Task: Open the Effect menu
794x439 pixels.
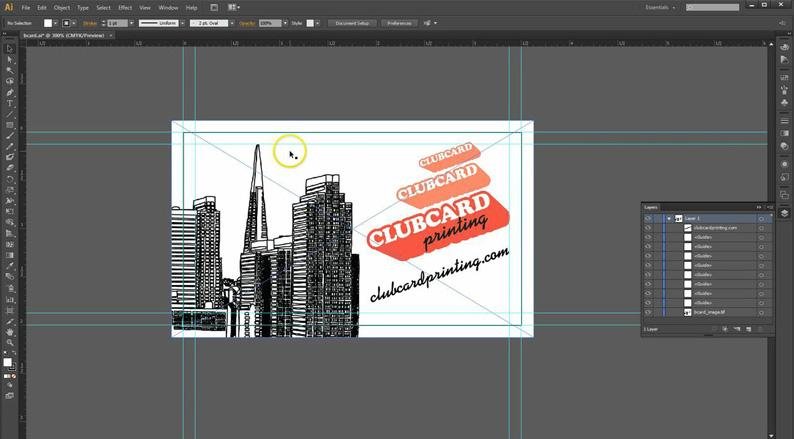Action: tap(125, 7)
